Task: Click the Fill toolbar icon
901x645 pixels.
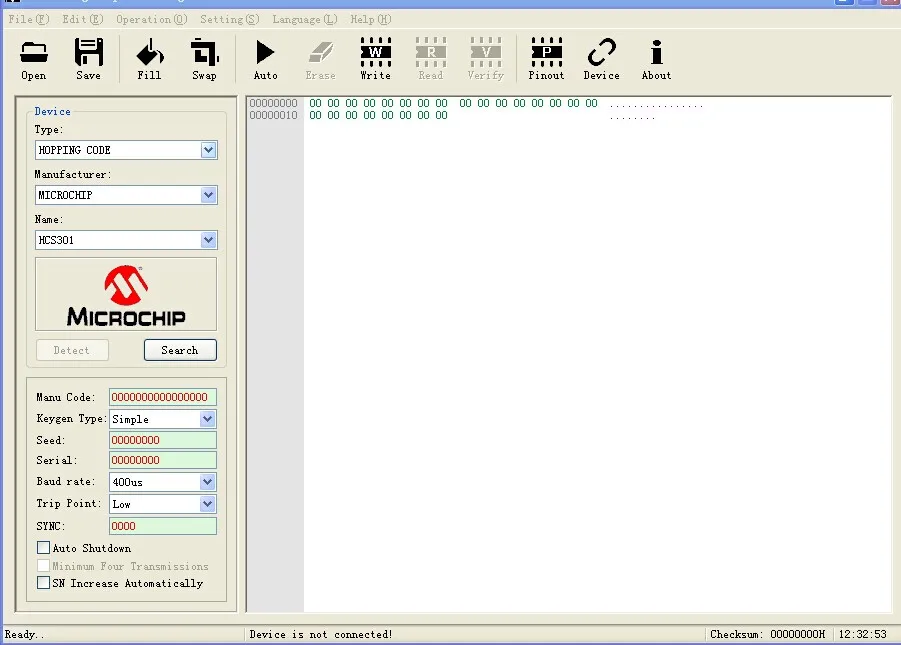Action: click(149, 58)
